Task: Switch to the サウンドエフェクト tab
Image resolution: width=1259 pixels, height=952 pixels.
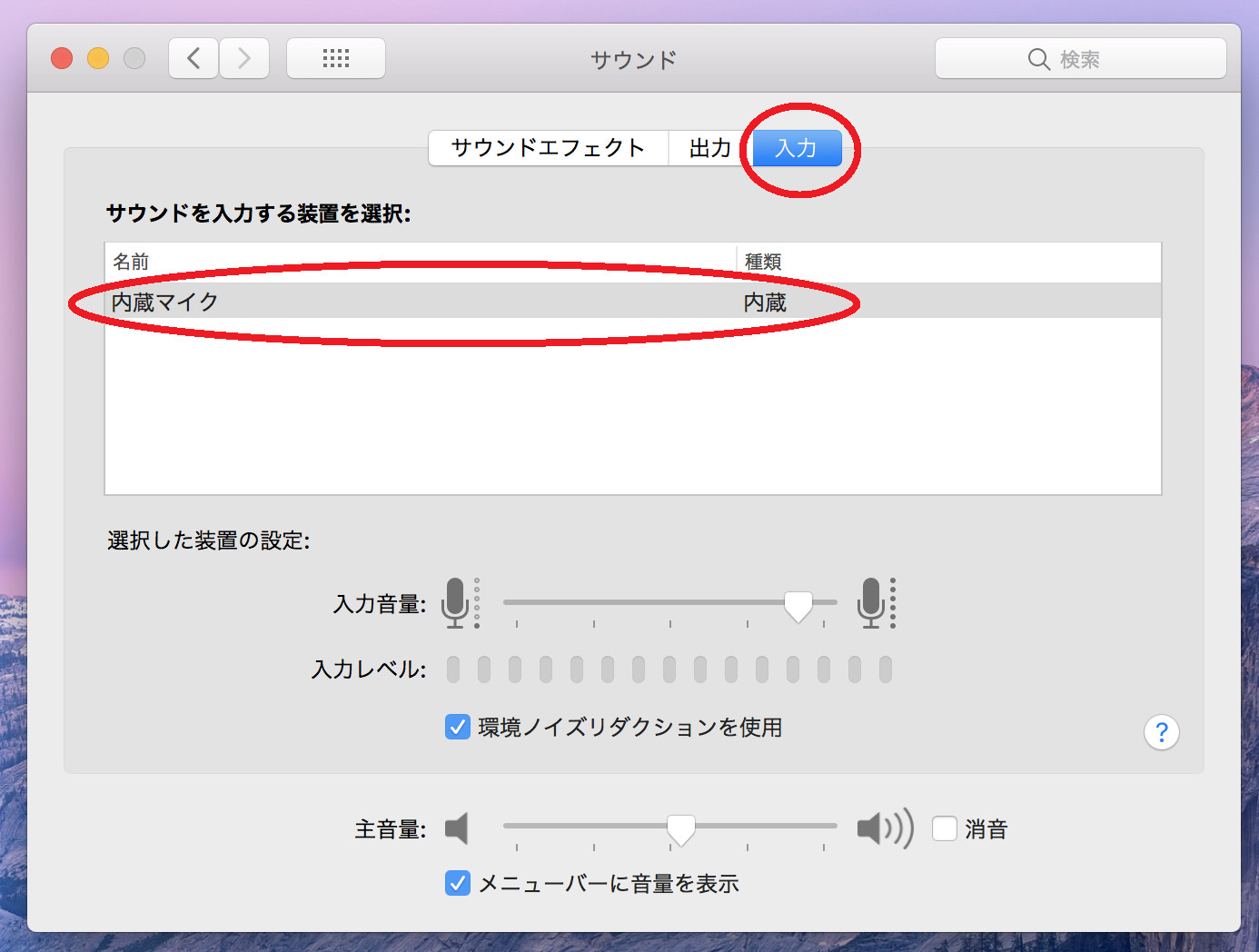Action: 548,148
